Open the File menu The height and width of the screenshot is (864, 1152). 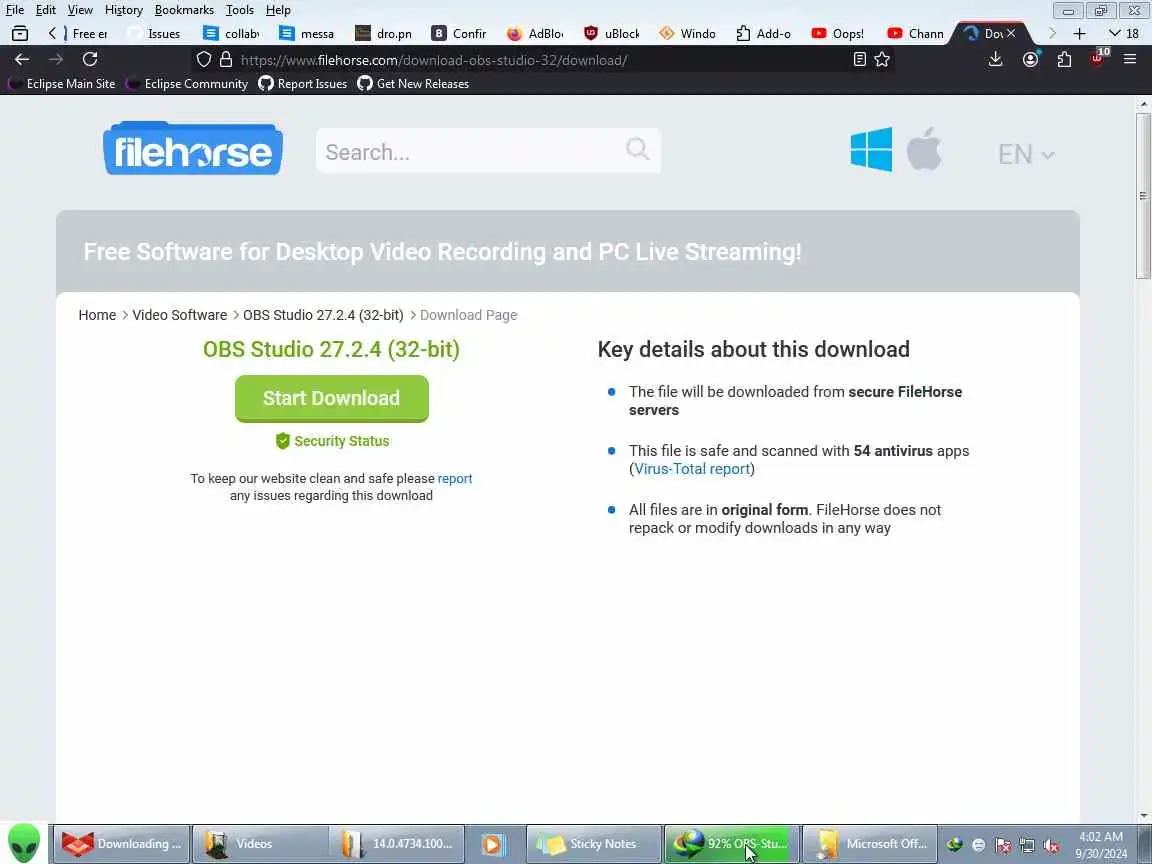point(15,10)
